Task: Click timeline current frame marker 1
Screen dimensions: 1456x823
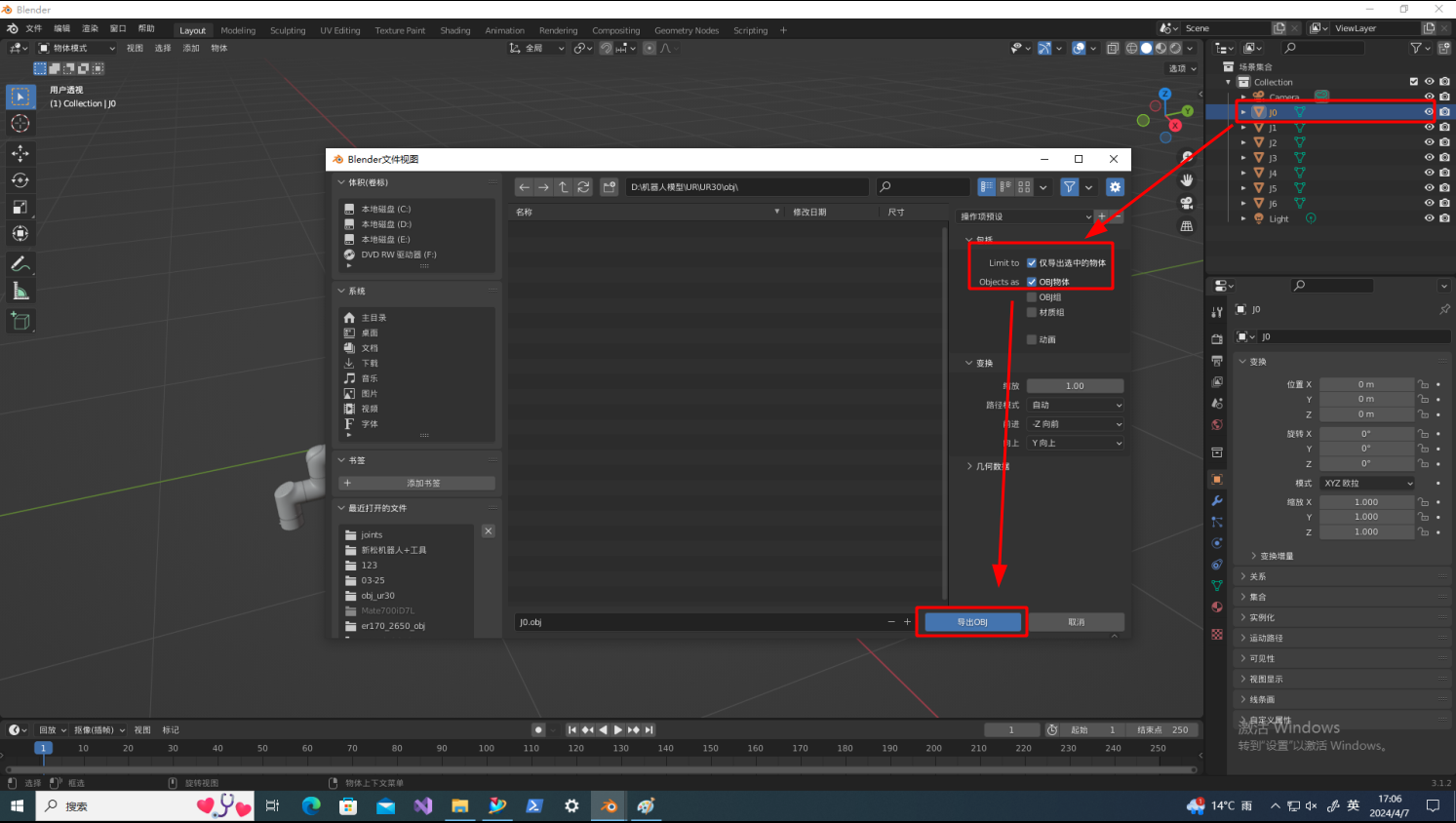Action: [43, 748]
